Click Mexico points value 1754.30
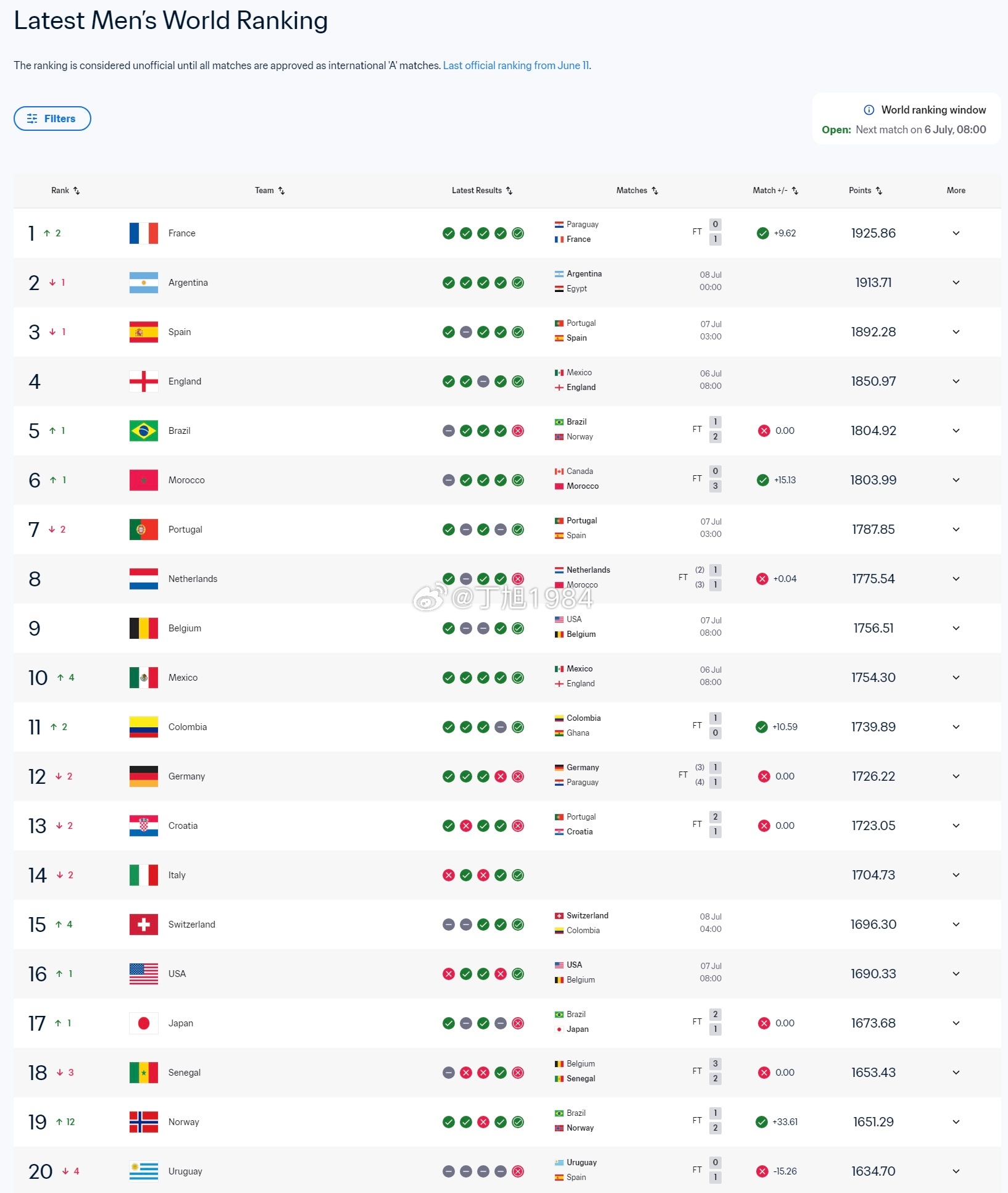The width and height of the screenshot is (1008, 1193). click(x=873, y=678)
